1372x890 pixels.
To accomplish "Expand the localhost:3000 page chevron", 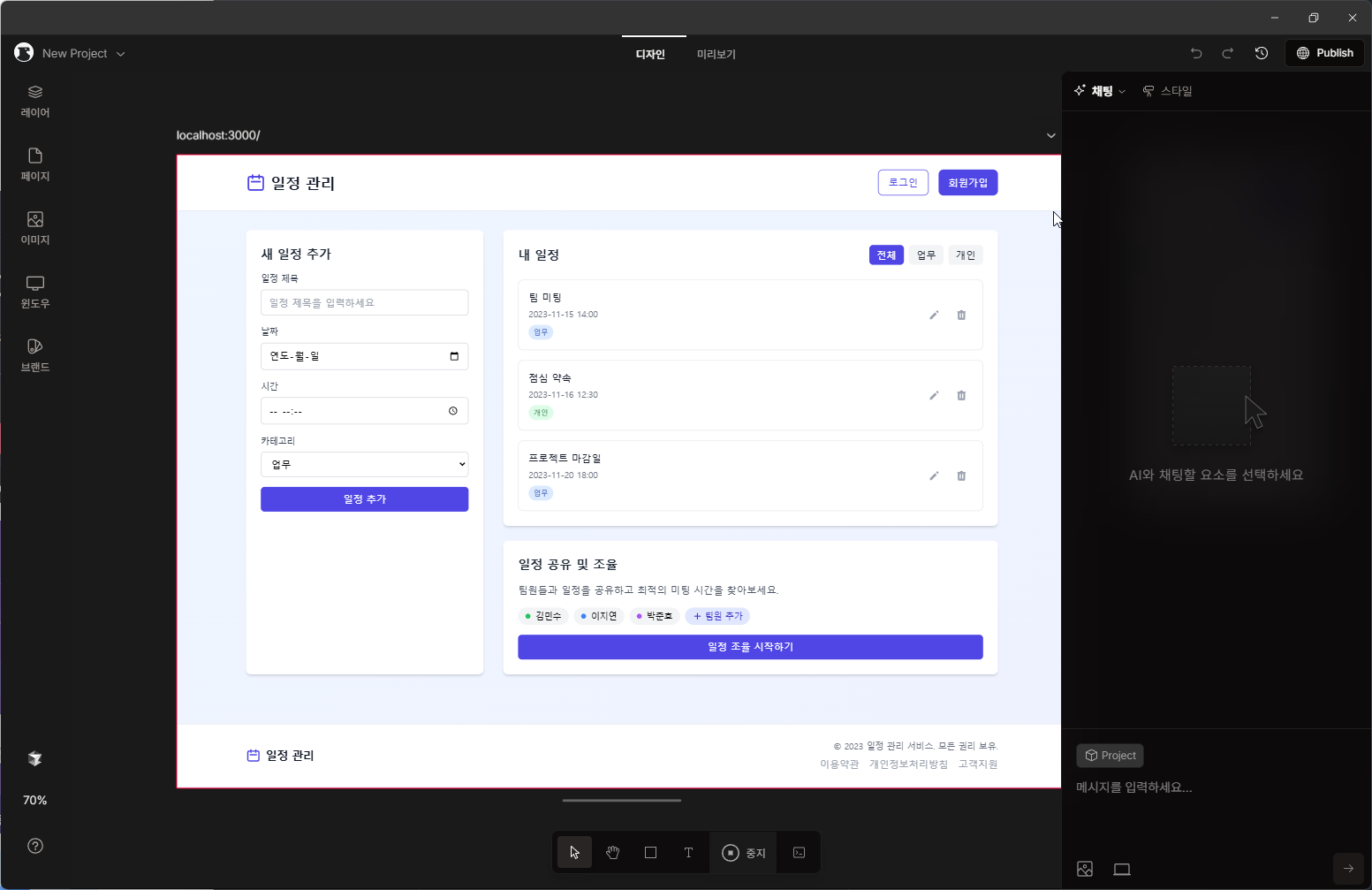I will [1051, 135].
